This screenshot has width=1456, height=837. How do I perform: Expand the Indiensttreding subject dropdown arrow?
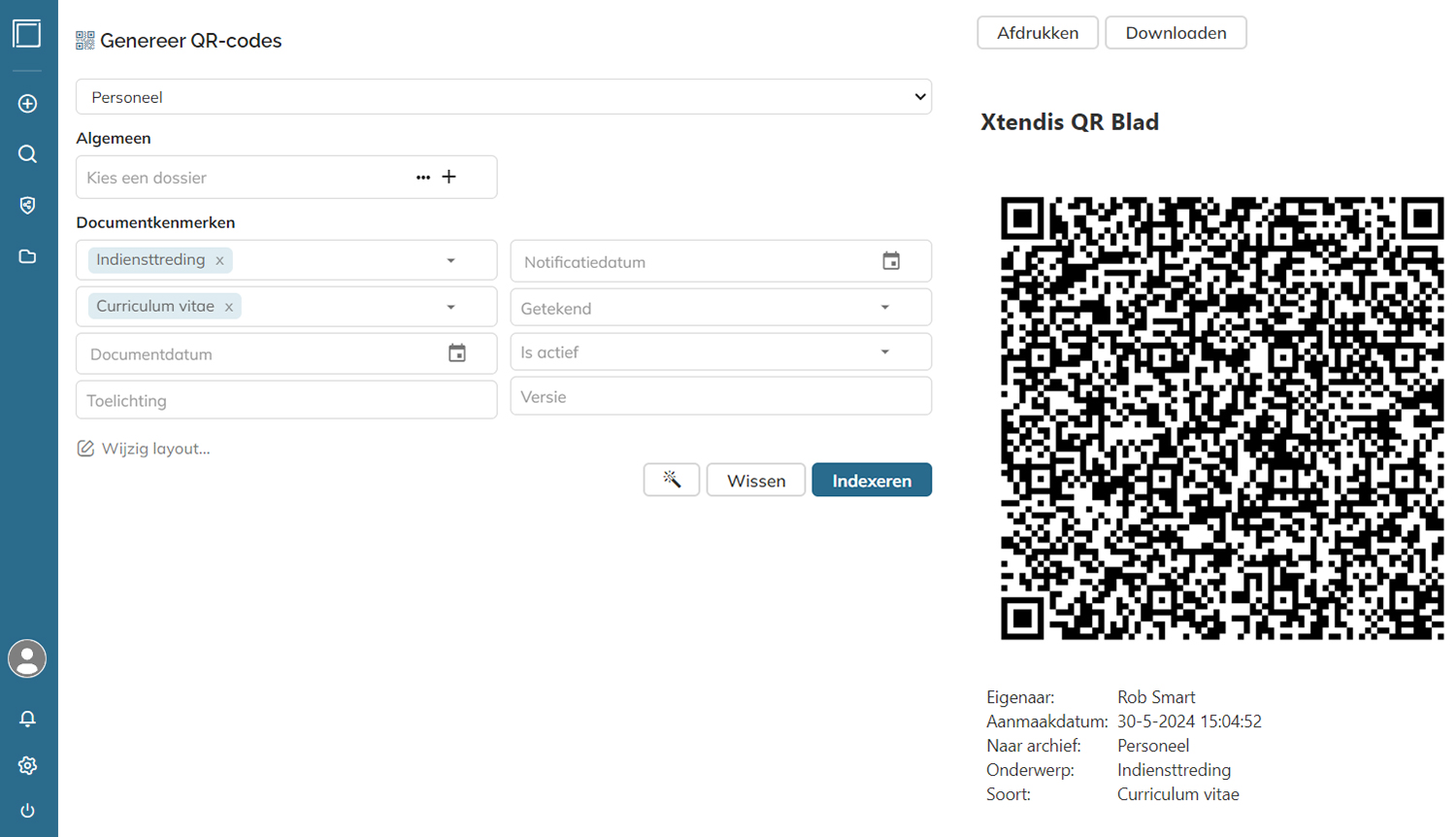451,260
